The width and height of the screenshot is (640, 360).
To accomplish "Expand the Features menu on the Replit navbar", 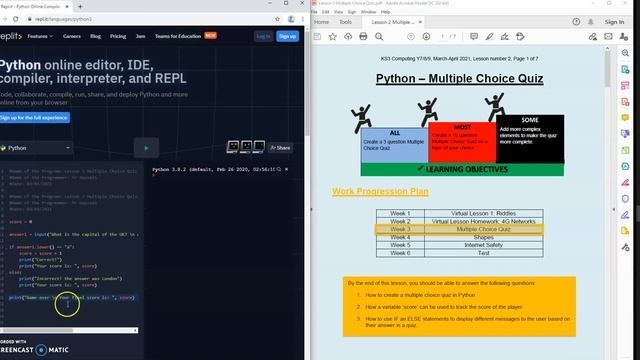I will pos(40,36).
